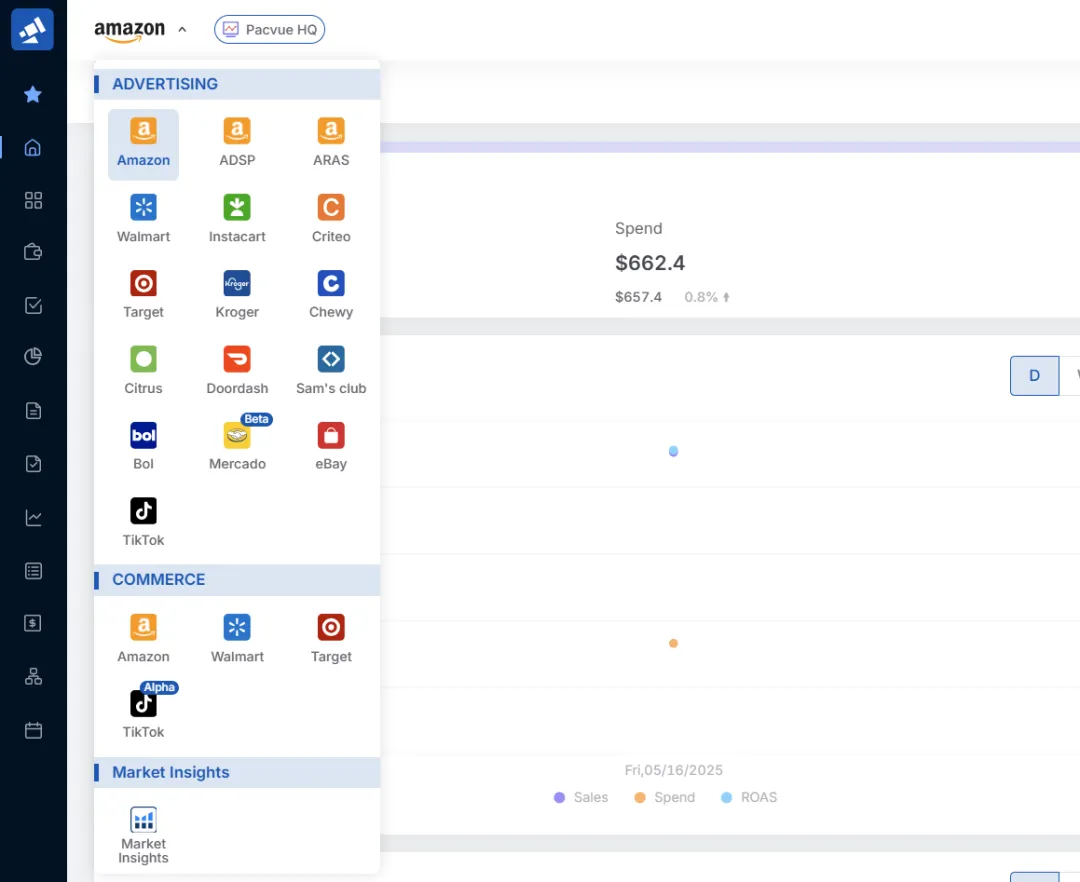This screenshot has width=1080, height=882.
Task: Click the $662.4 spend value
Action: tap(650, 263)
